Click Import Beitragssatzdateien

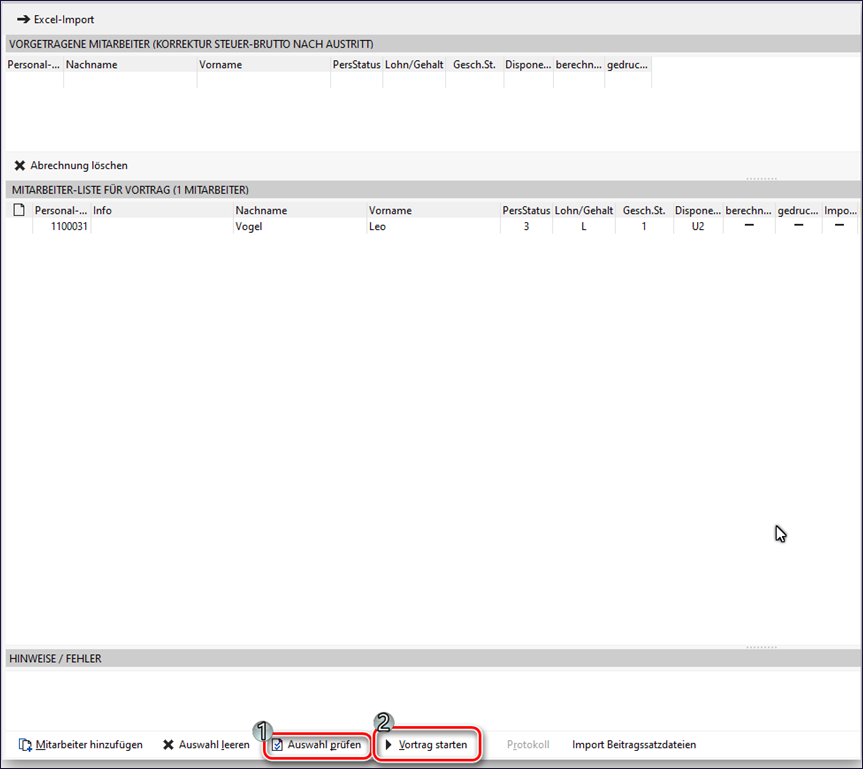634,745
